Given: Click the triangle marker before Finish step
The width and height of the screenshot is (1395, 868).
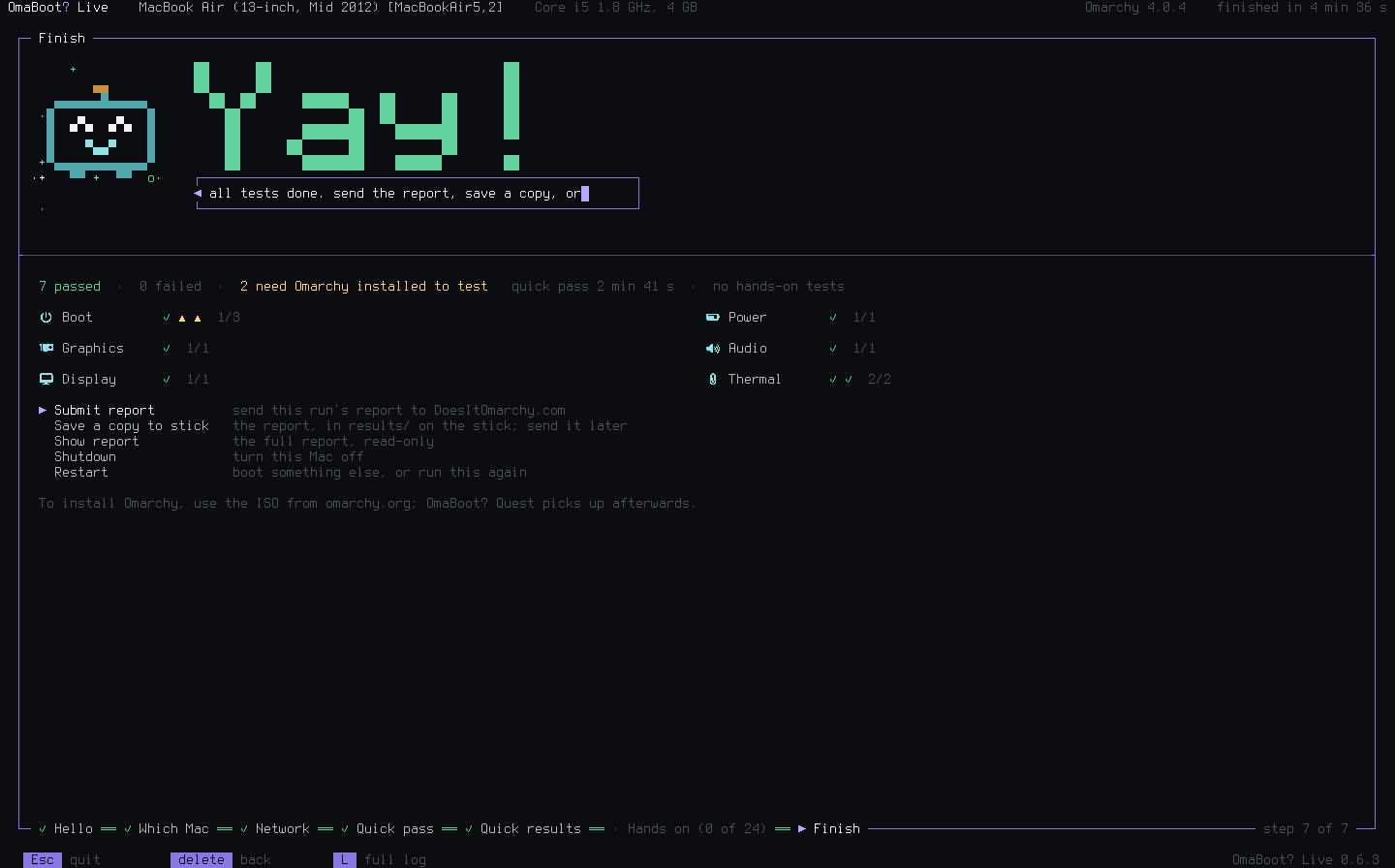Looking at the screenshot, I should 802,828.
